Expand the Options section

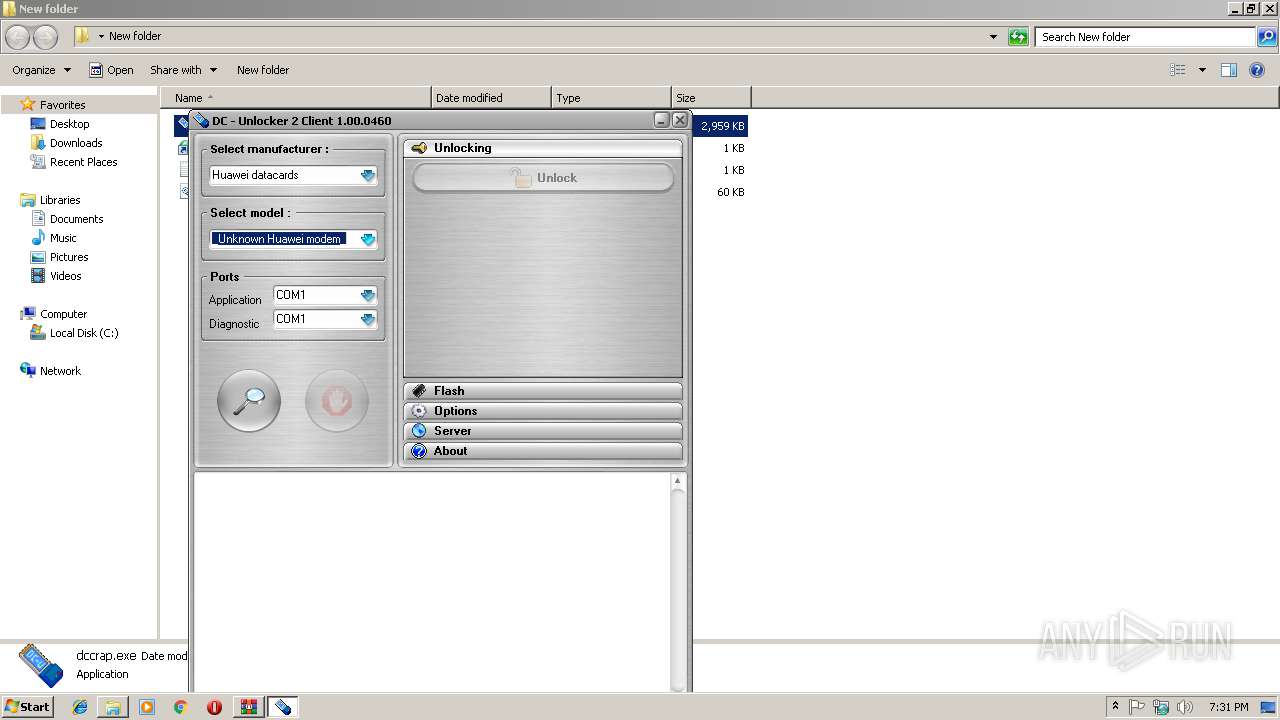543,411
